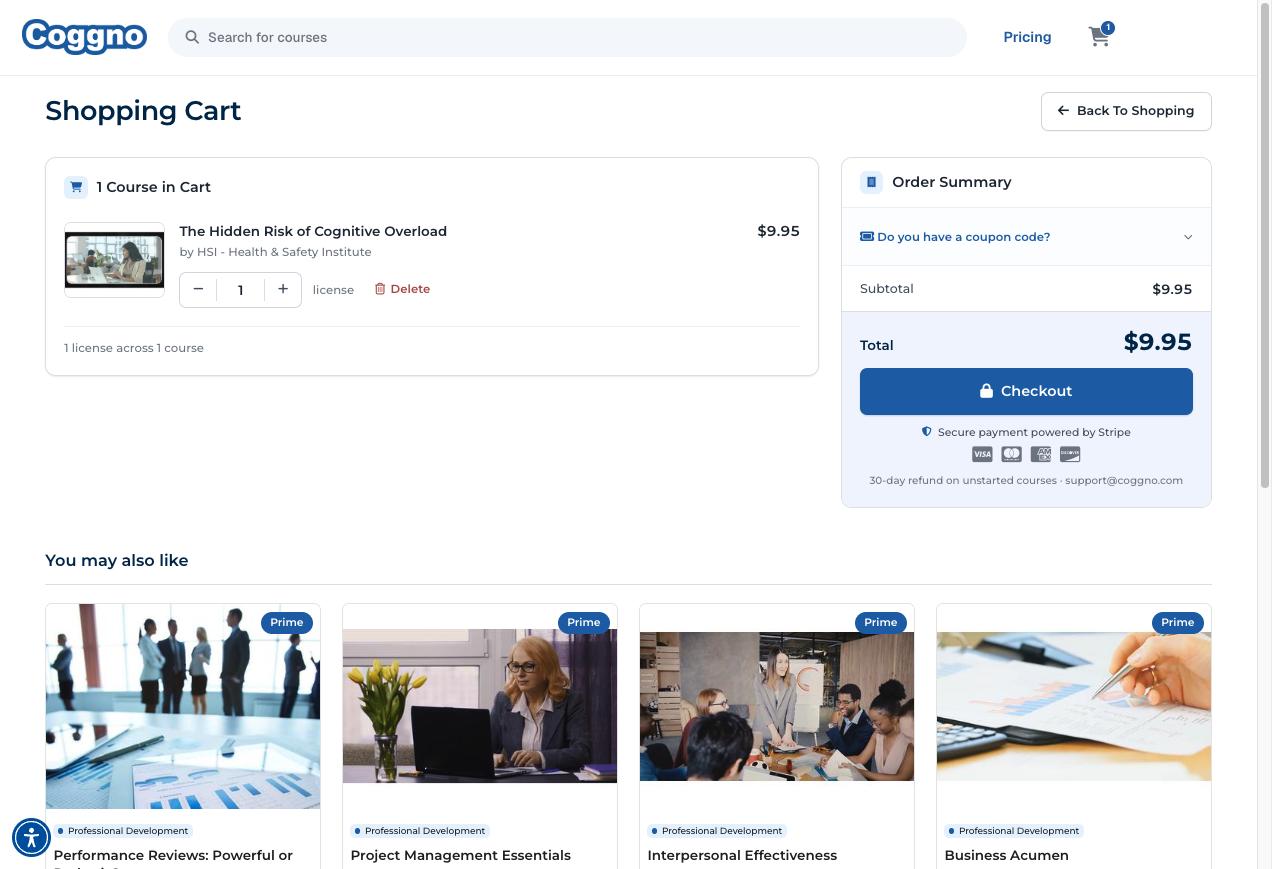Click the Subtotal $9.95 amount

(1172, 289)
